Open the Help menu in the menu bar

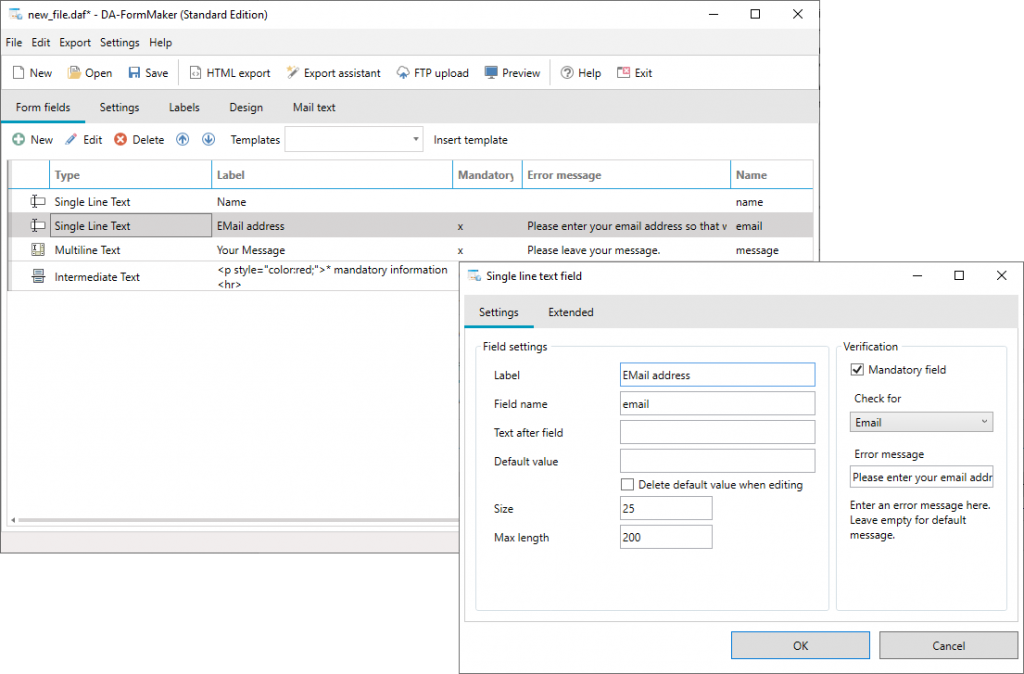161,42
